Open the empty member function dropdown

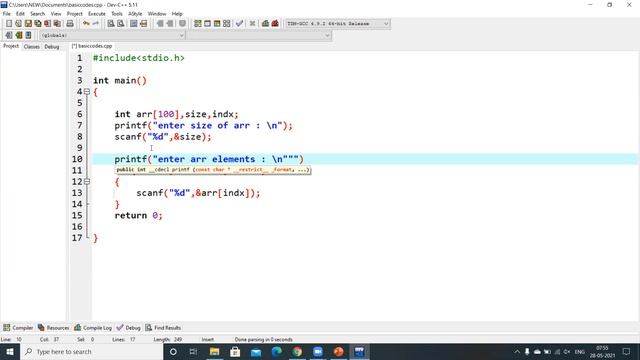(x=259, y=36)
